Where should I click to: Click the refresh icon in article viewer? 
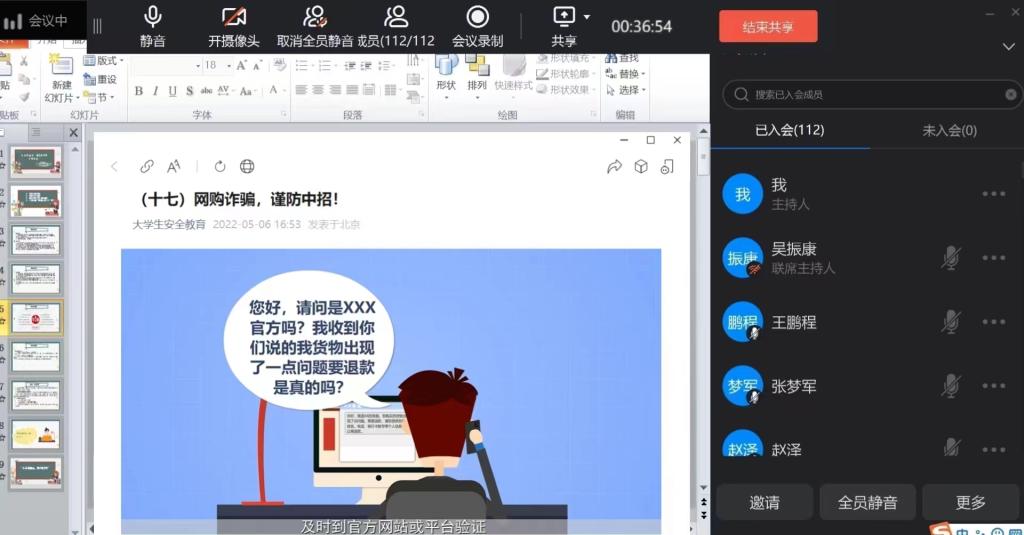pos(220,166)
